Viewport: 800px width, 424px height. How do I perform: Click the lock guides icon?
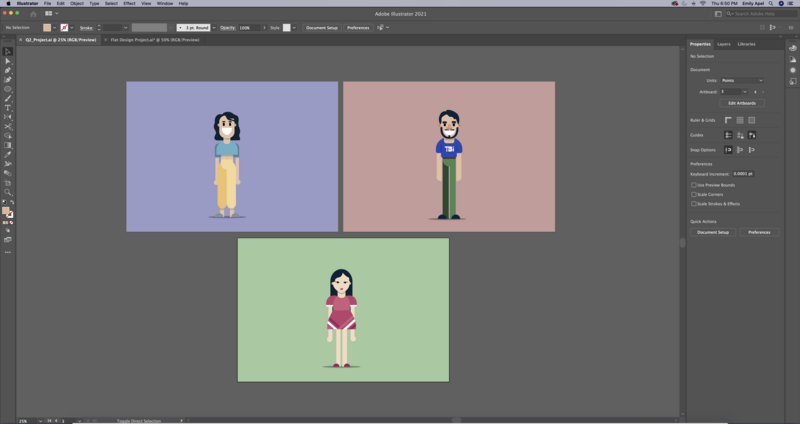coord(739,134)
